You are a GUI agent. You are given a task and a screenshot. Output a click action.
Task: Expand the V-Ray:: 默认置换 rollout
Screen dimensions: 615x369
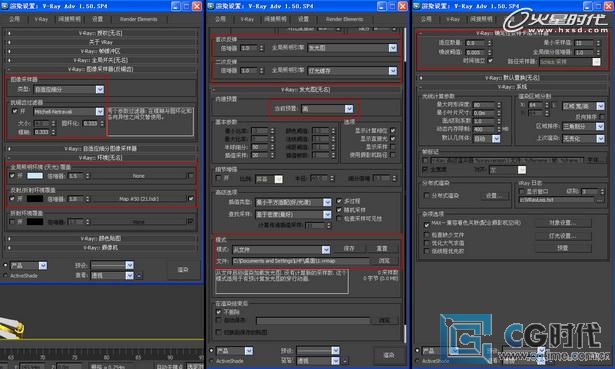[x=512, y=78]
